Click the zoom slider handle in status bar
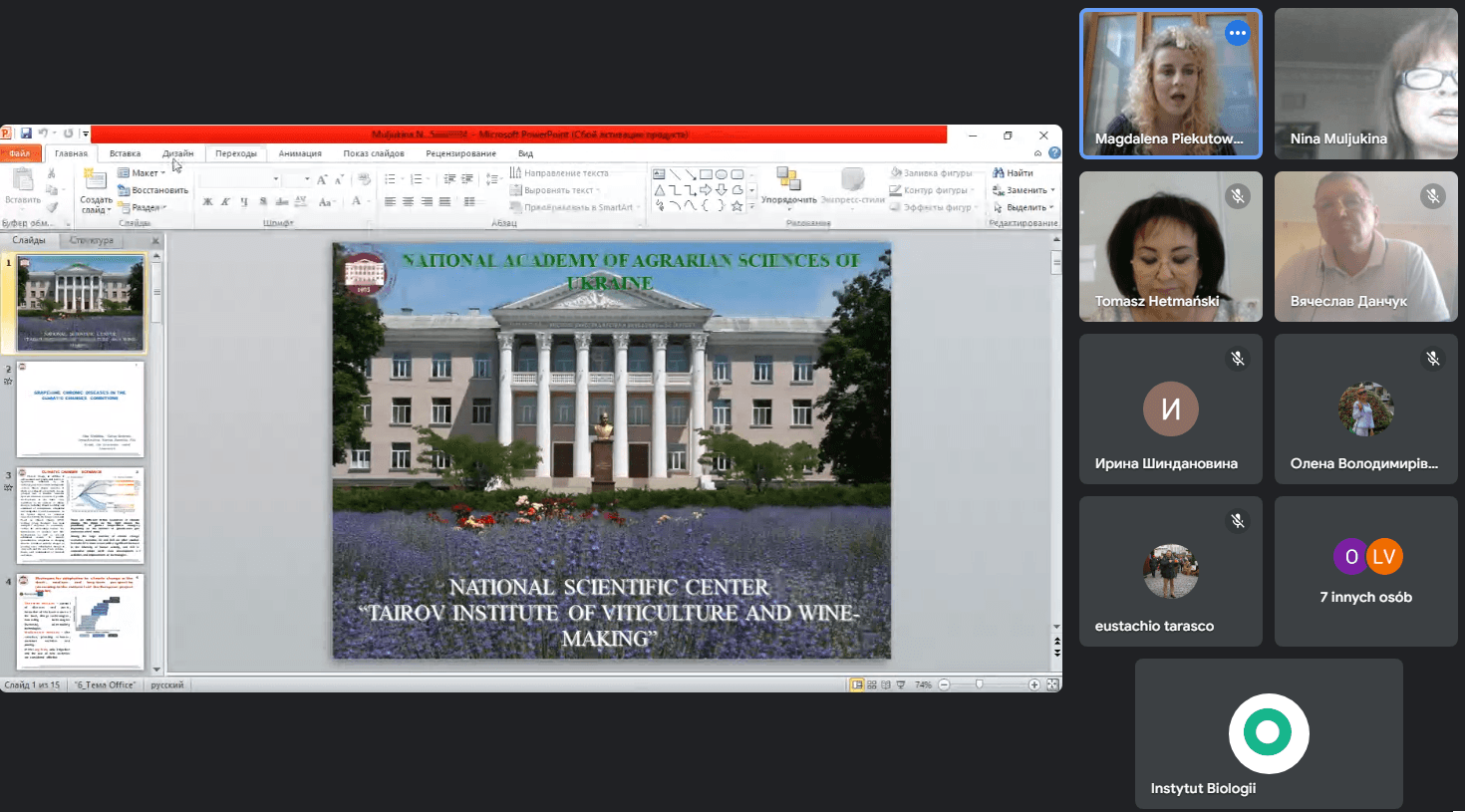 pyautogui.click(x=980, y=684)
